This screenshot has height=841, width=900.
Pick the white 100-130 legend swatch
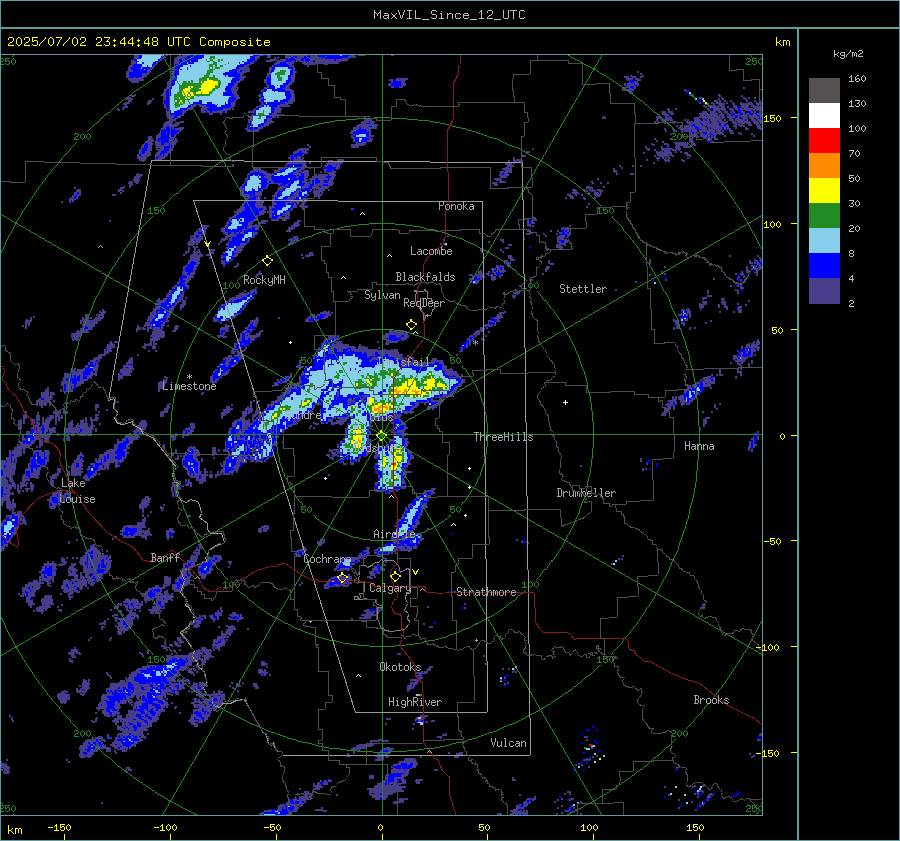point(824,116)
